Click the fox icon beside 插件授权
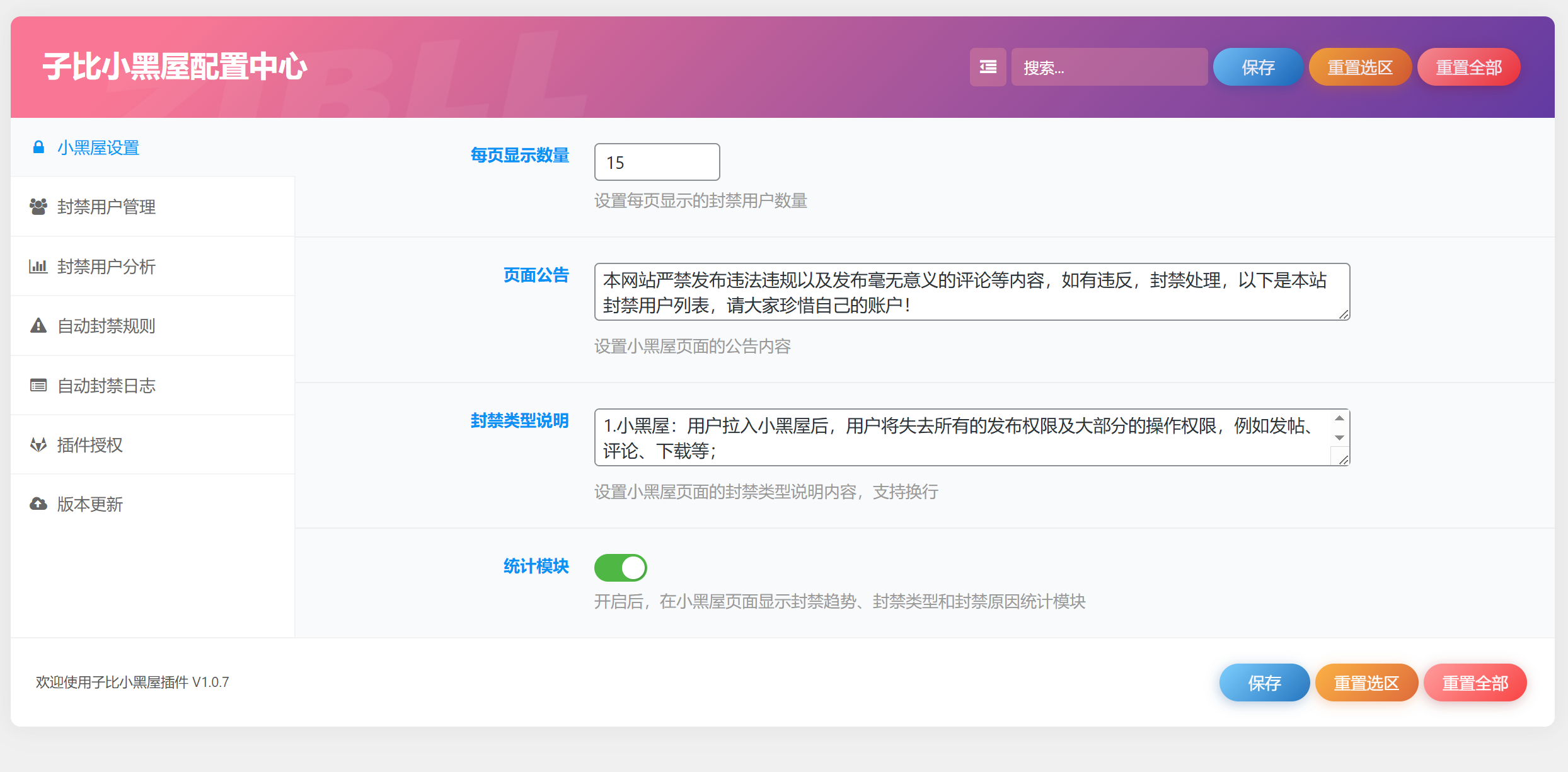 point(38,445)
